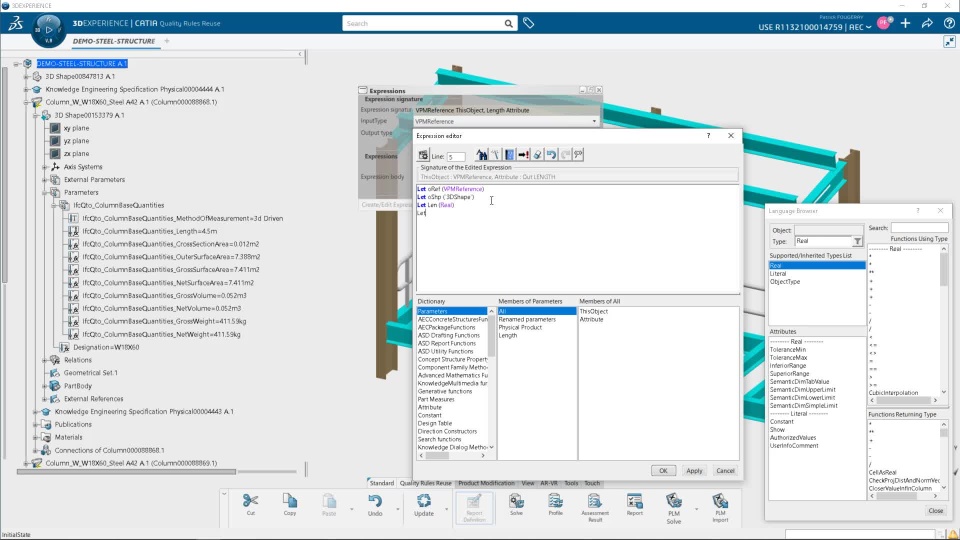Screen dimensions: 960x540
Task: Click the binoculars icon in the Expression editor
Action: (x=482, y=155)
